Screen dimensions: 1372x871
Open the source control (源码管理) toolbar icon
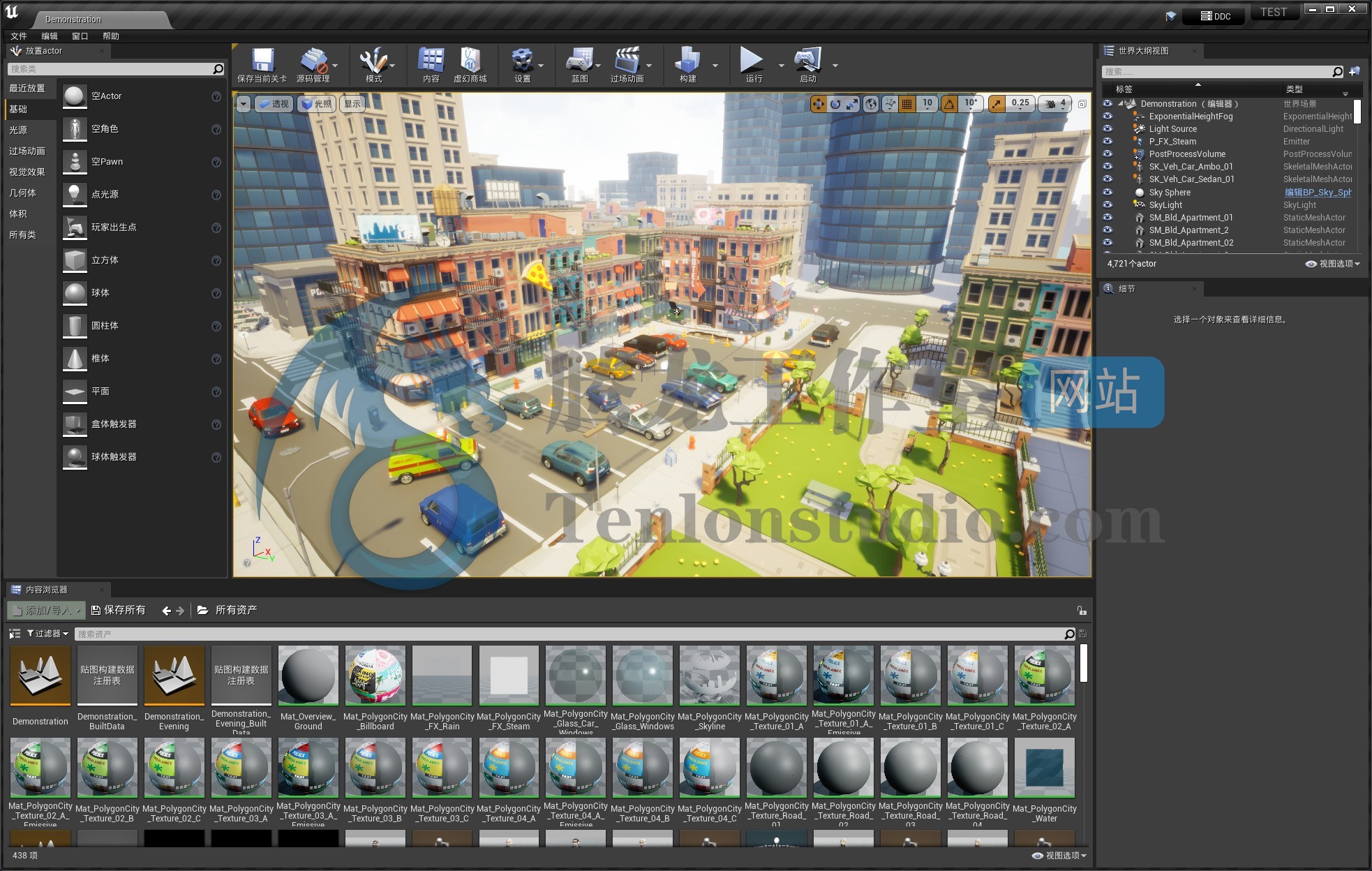point(313,61)
